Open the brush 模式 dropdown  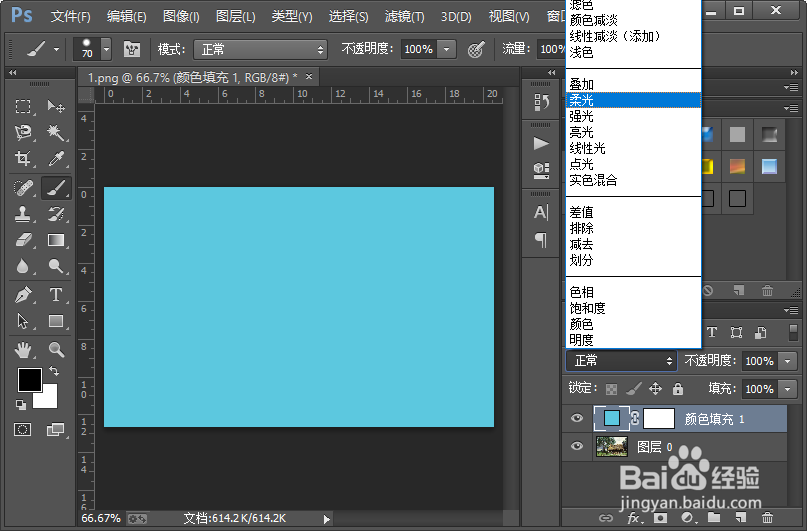(x=260, y=49)
